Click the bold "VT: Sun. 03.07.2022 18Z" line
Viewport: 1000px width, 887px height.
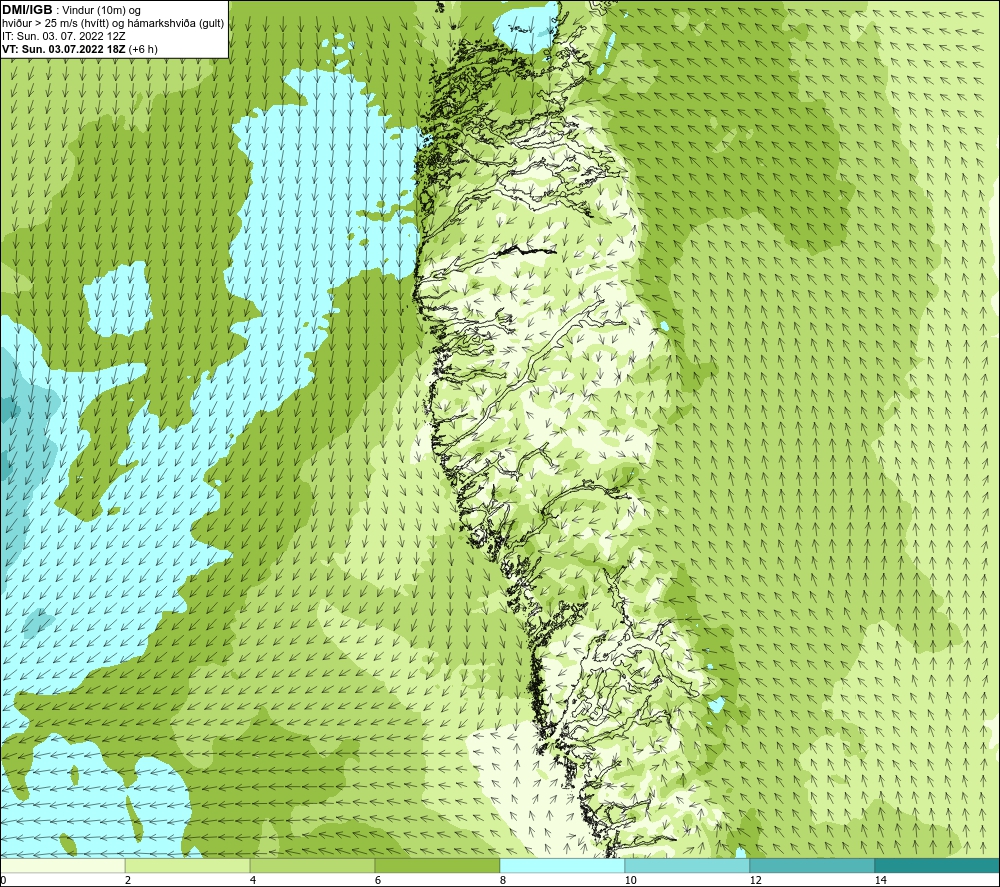pyautogui.click(x=80, y=49)
